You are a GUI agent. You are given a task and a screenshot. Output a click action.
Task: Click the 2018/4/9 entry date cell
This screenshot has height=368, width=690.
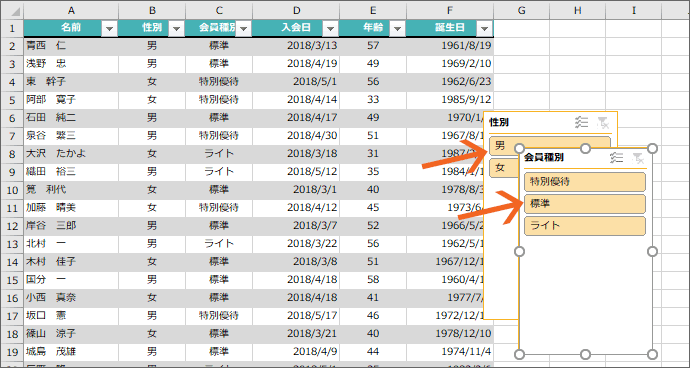[296, 352]
